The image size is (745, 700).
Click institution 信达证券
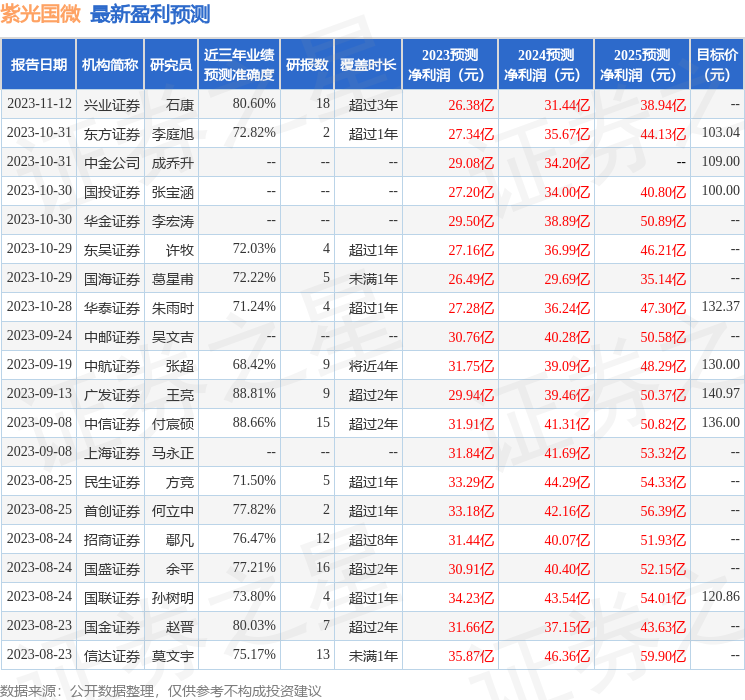point(112,656)
